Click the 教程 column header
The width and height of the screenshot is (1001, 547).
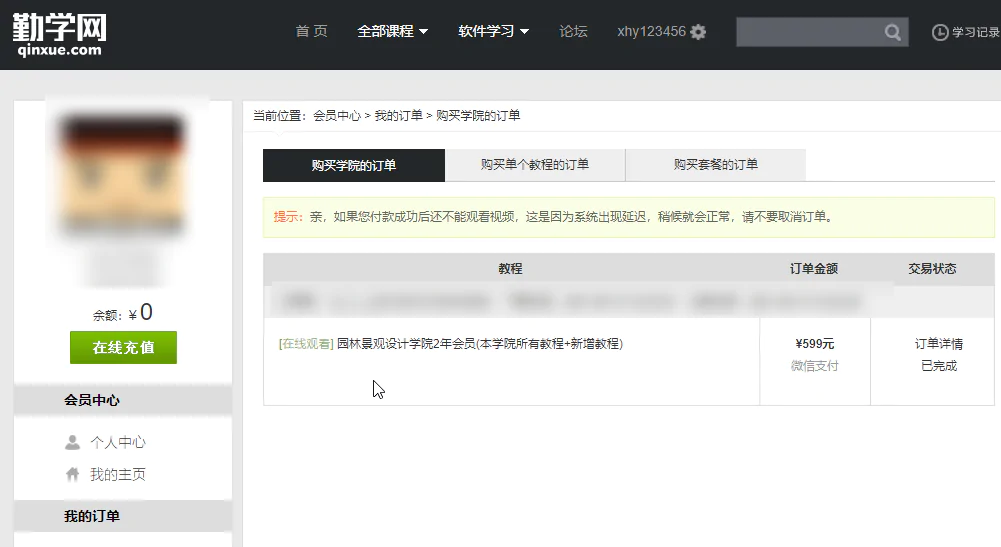pos(510,269)
